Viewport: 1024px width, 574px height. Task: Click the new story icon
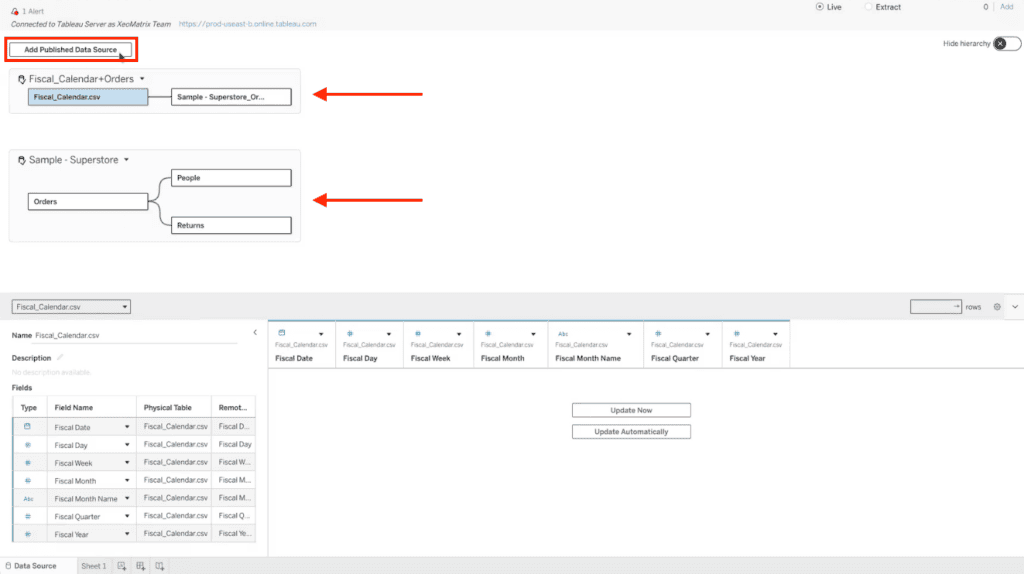[x=159, y=566]
